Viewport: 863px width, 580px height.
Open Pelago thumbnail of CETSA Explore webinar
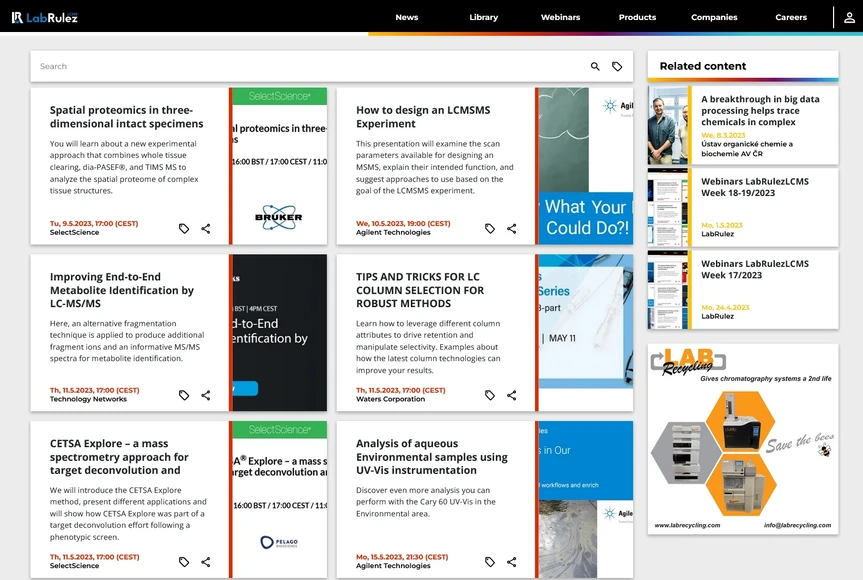tap(278, 499)
